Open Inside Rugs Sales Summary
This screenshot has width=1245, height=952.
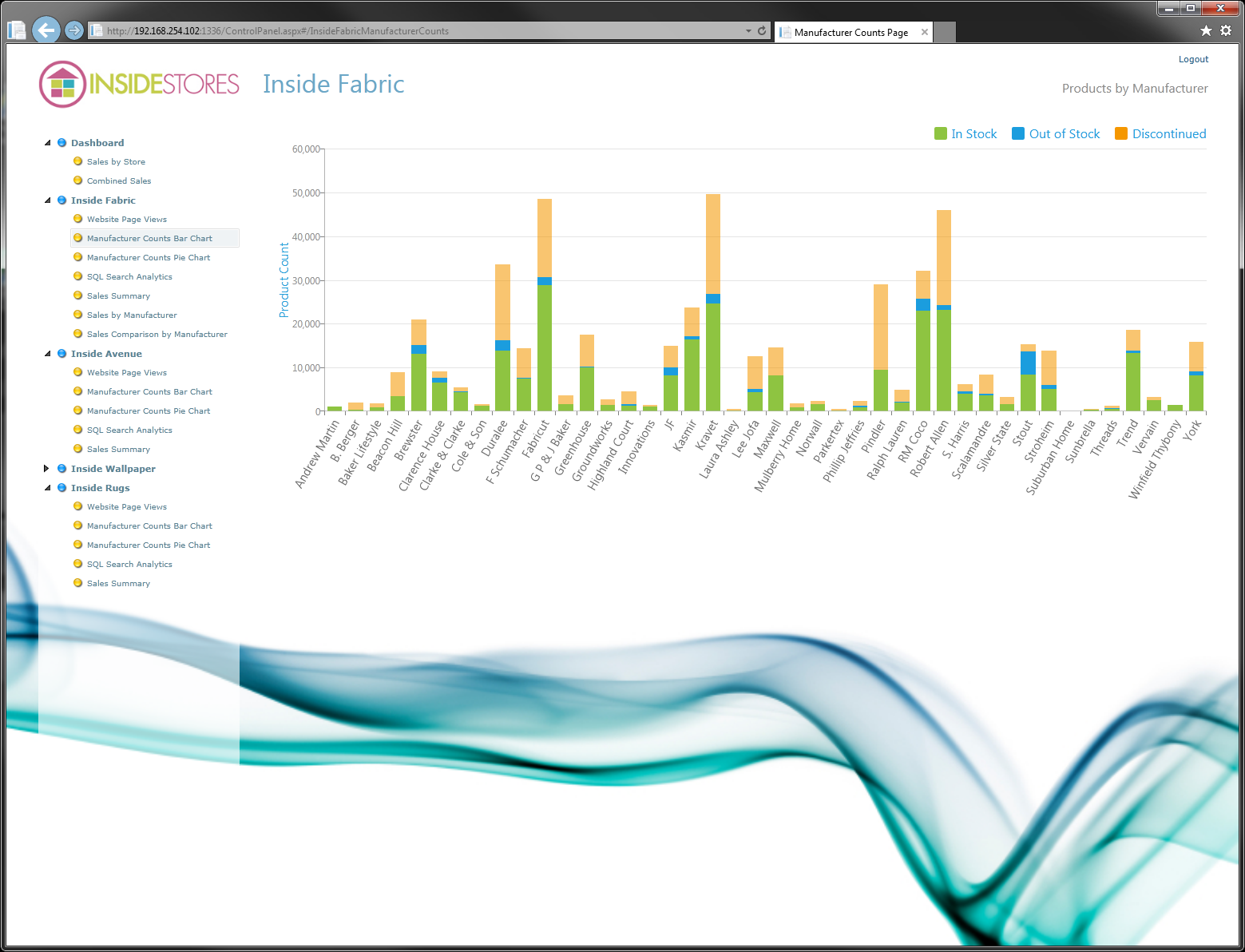coord(118,583)
